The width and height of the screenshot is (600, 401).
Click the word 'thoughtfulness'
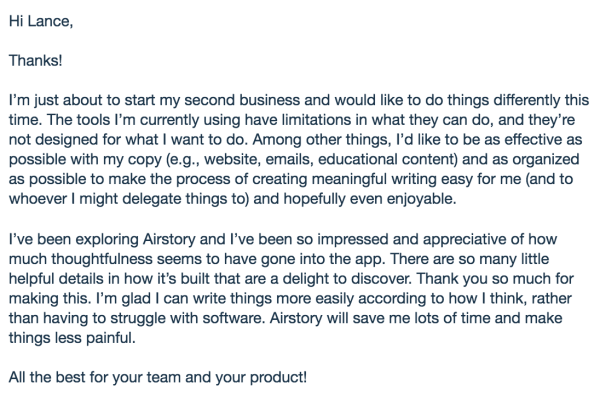[102, 259]
